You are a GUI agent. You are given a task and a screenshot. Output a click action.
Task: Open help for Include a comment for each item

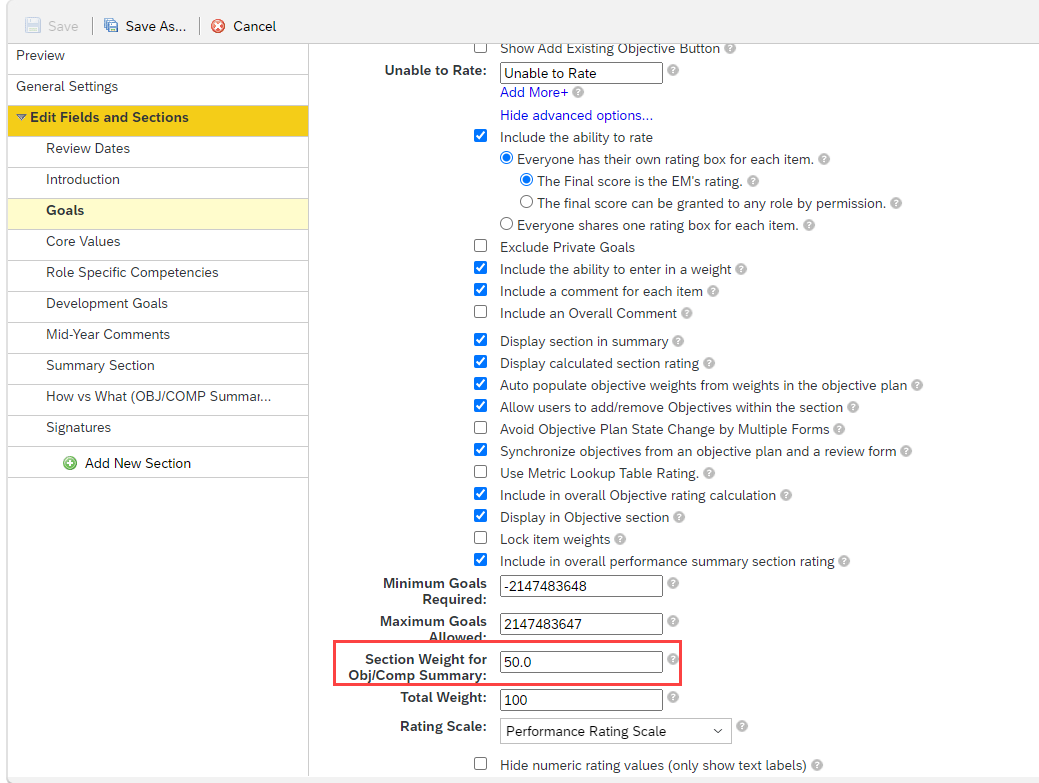click(712, 291)
